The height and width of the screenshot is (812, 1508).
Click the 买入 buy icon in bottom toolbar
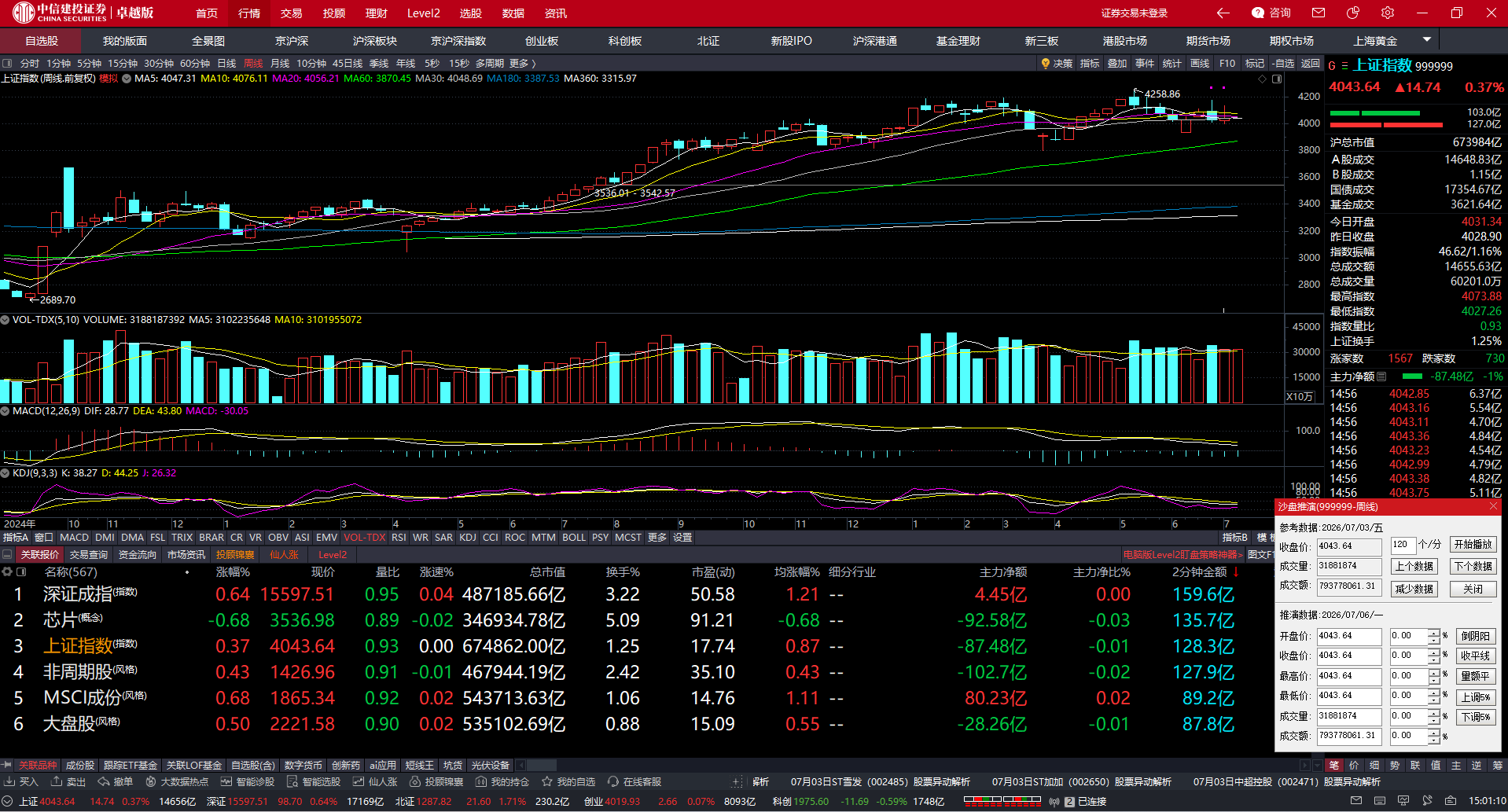10,781
